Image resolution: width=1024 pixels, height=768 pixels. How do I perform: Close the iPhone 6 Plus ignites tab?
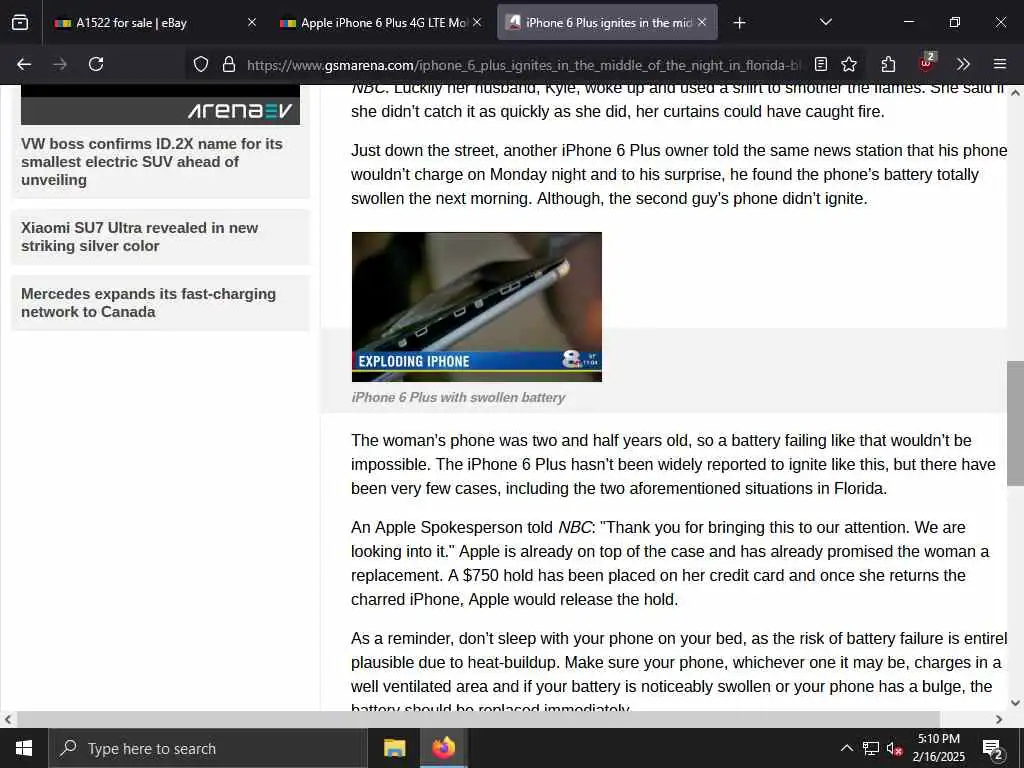pyautogui.click(x=702, y=22)
